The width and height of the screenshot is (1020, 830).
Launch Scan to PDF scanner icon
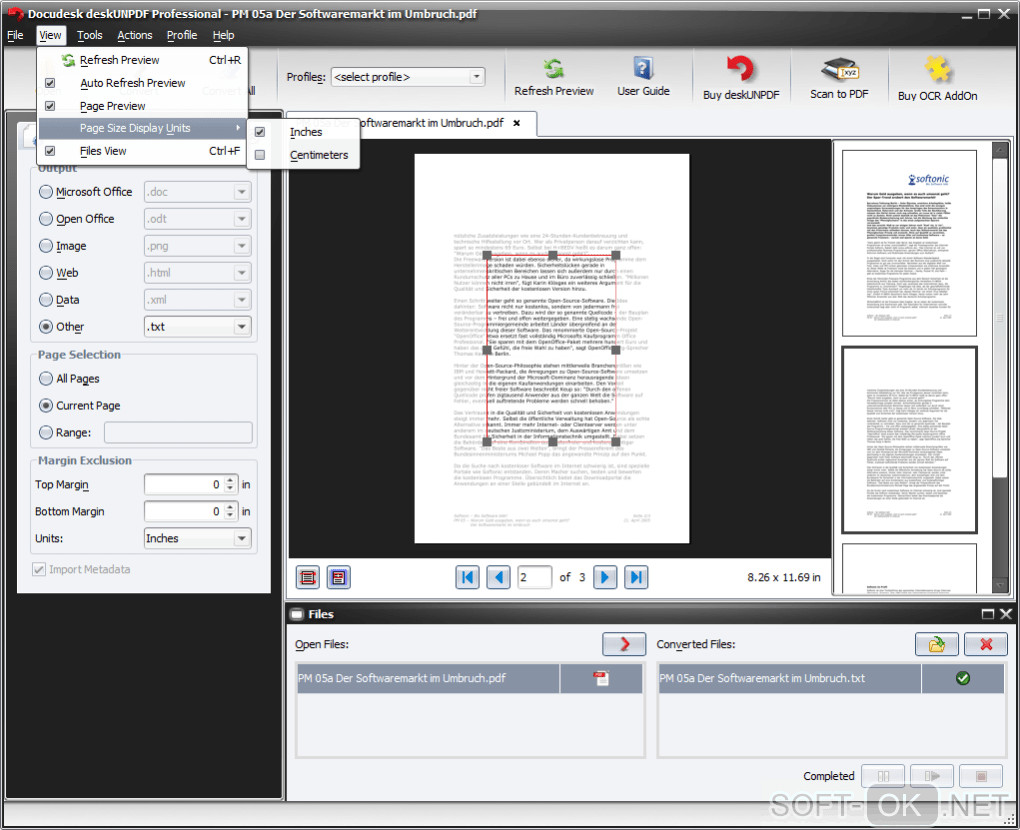[x=839, y=70]
